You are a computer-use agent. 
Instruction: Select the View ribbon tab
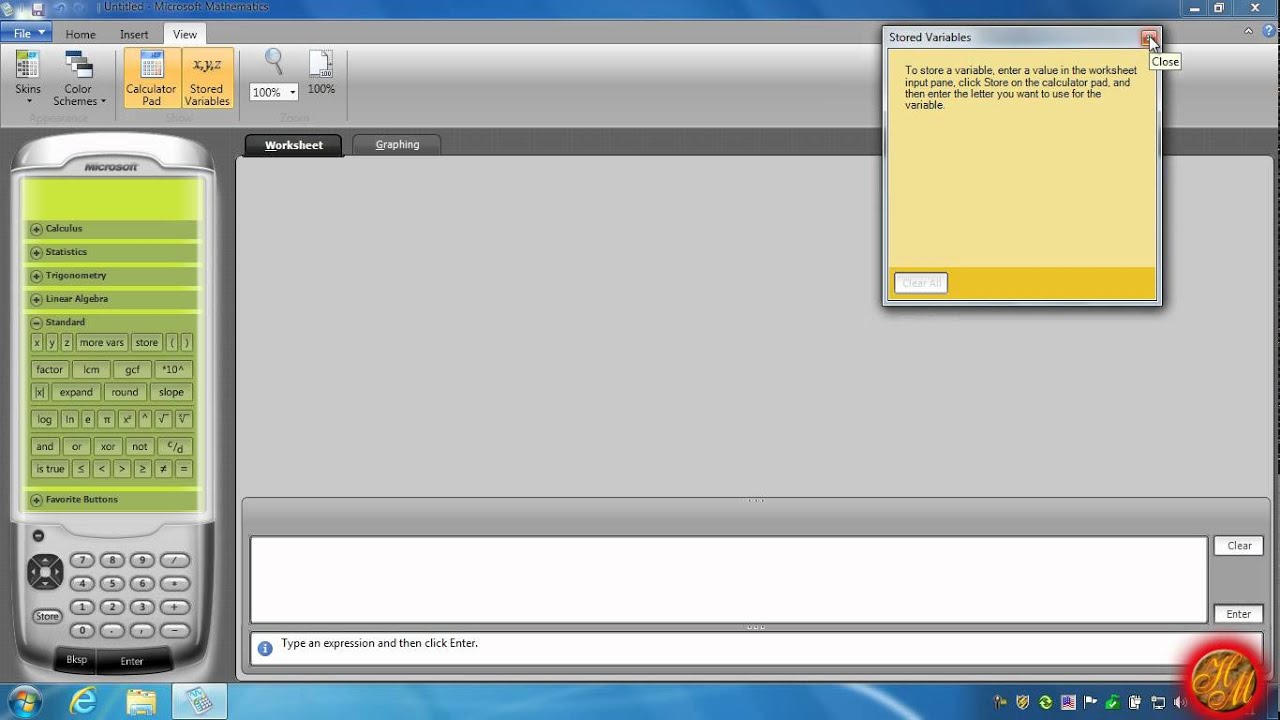[185, 34]
